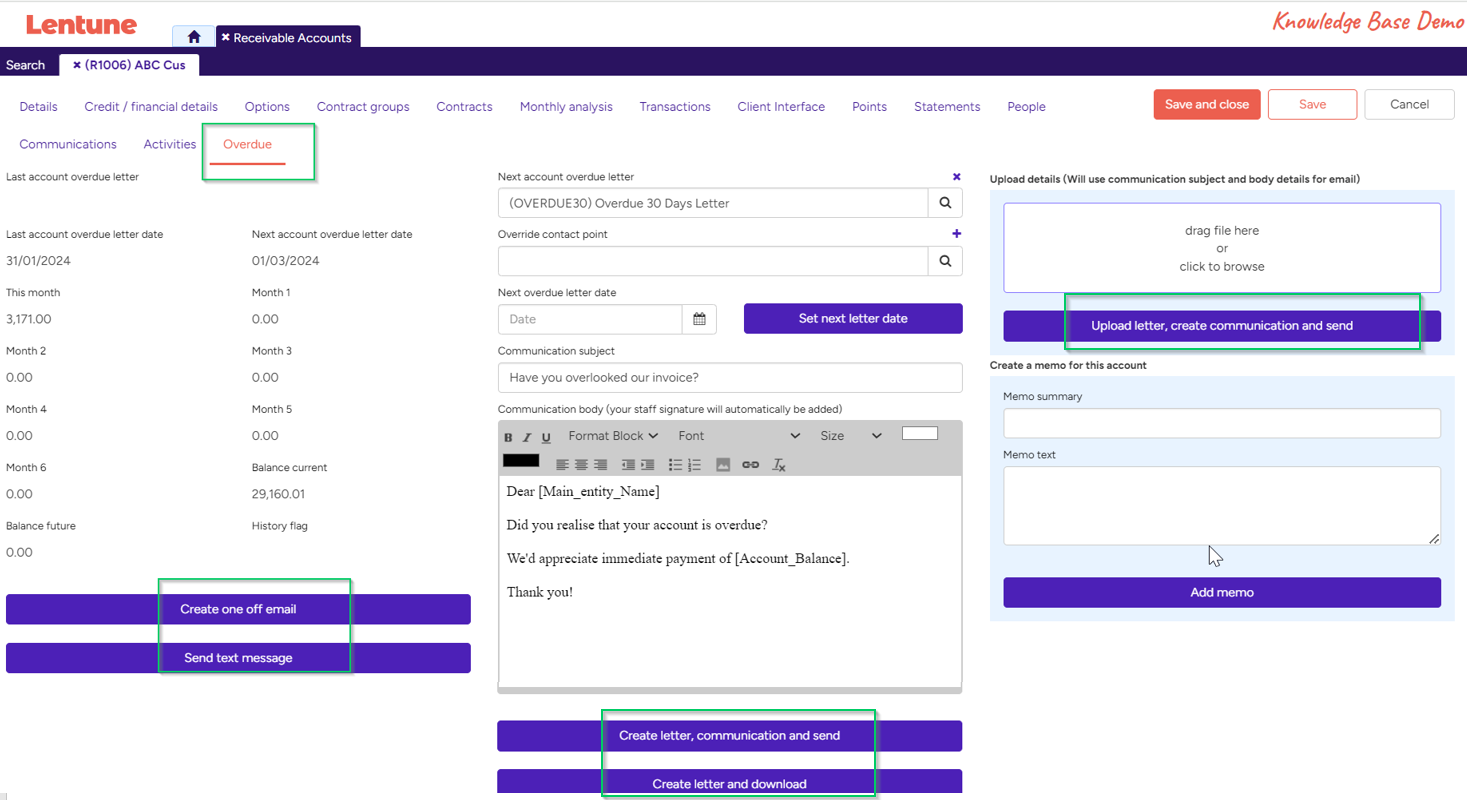Click Create letter, communication and send
The width and height of the screenshot is (1467, 800).
[730, 736]
